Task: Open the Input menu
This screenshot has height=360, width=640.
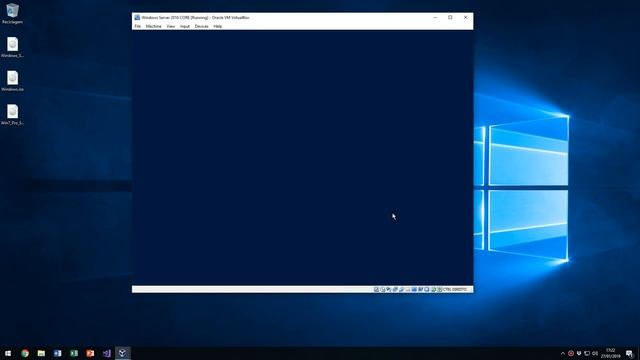Action: 185,26
